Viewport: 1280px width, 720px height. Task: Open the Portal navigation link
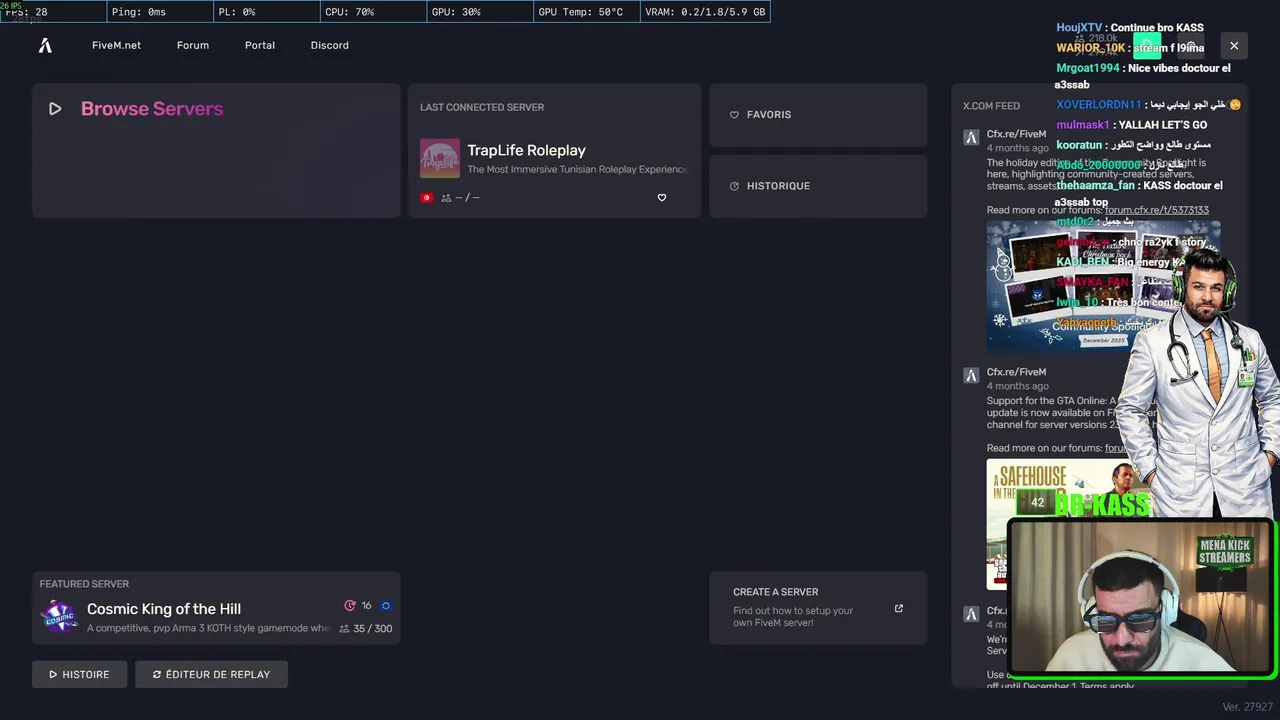(260, 45)
